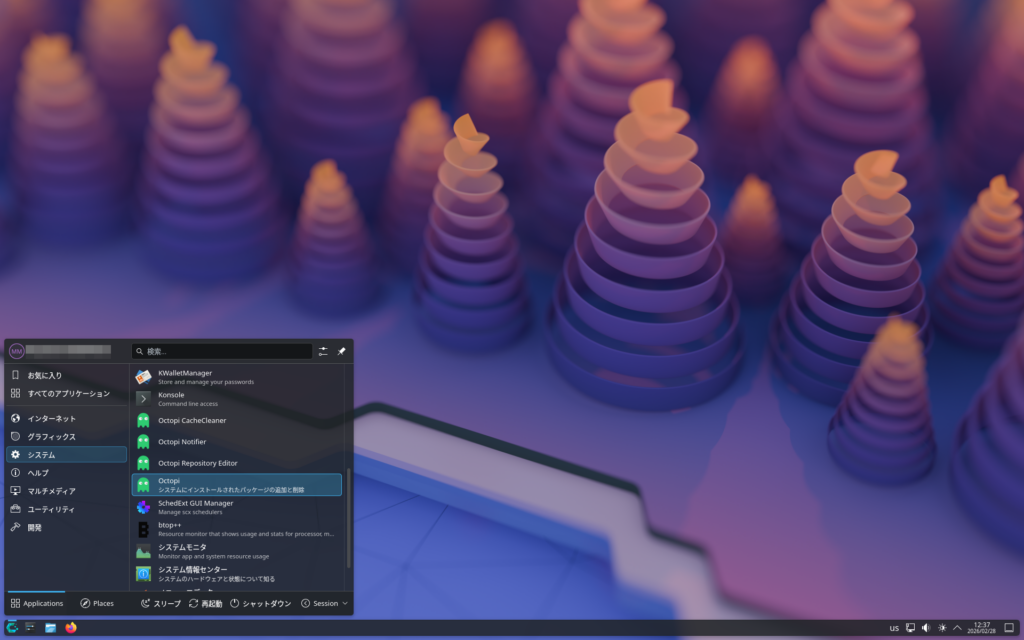Launch Octopi CacheCleaner
This screenshot has height=640, width=1024.
pos(236,420)
